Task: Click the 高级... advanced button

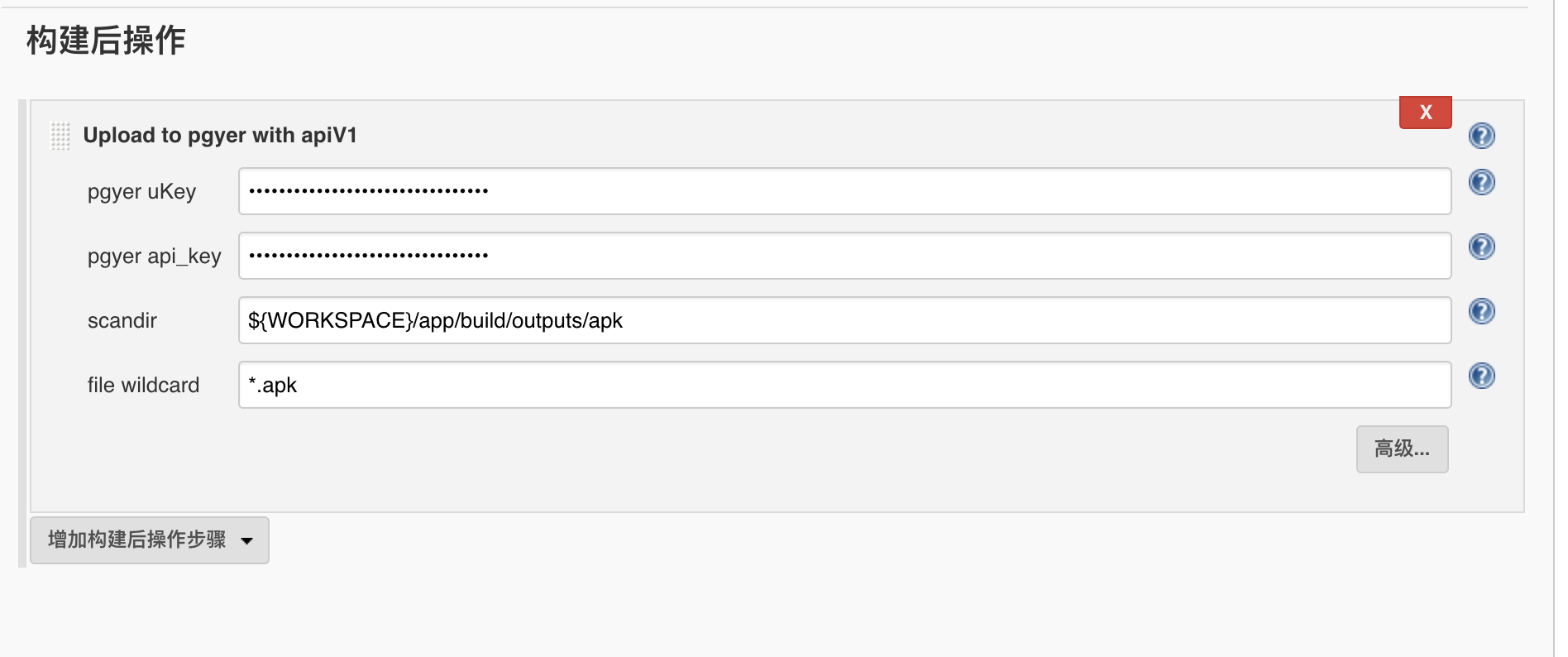Action: pyautogui.click(x=1402, y=449)
